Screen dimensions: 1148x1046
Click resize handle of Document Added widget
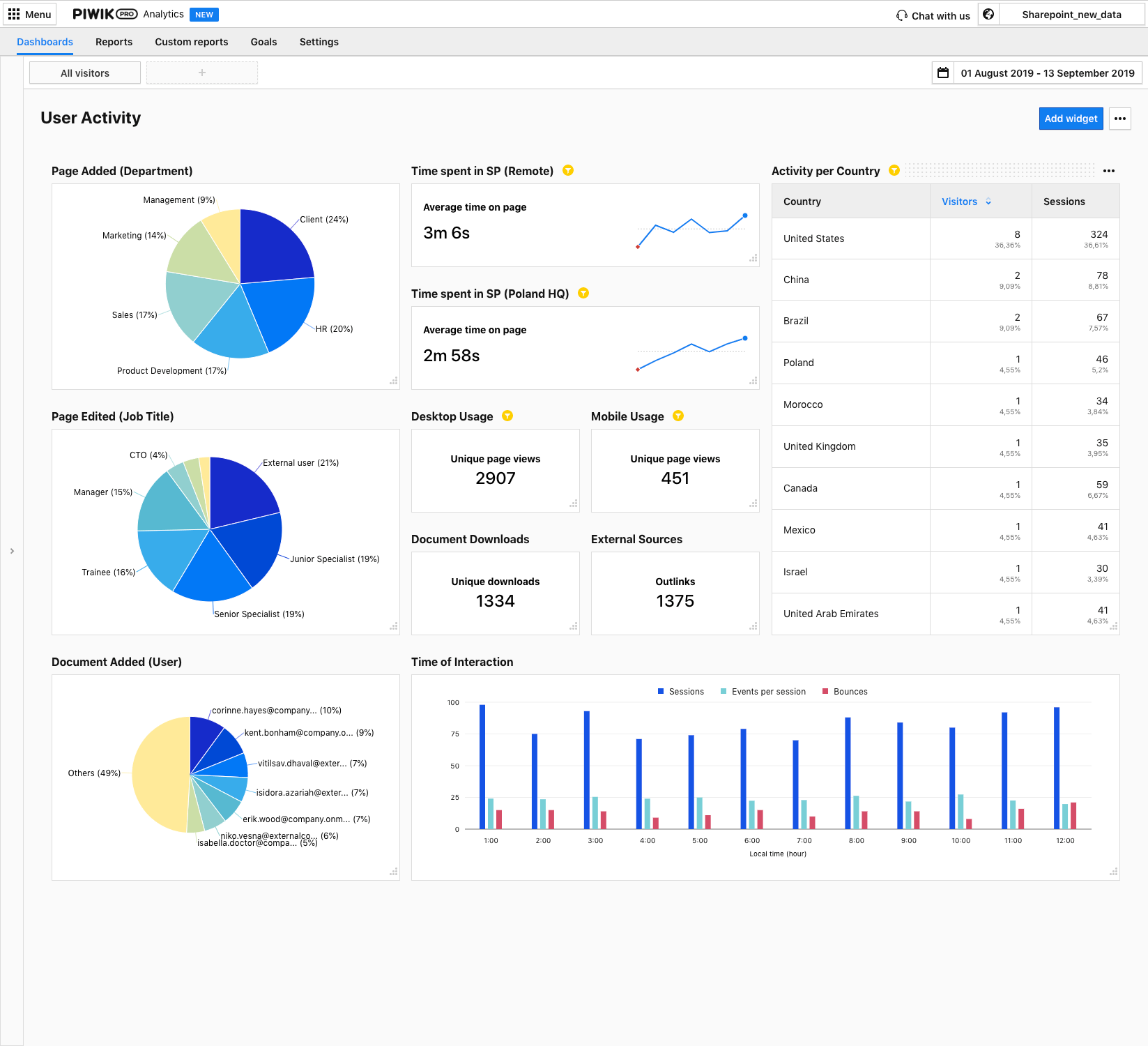coord(394,872)
